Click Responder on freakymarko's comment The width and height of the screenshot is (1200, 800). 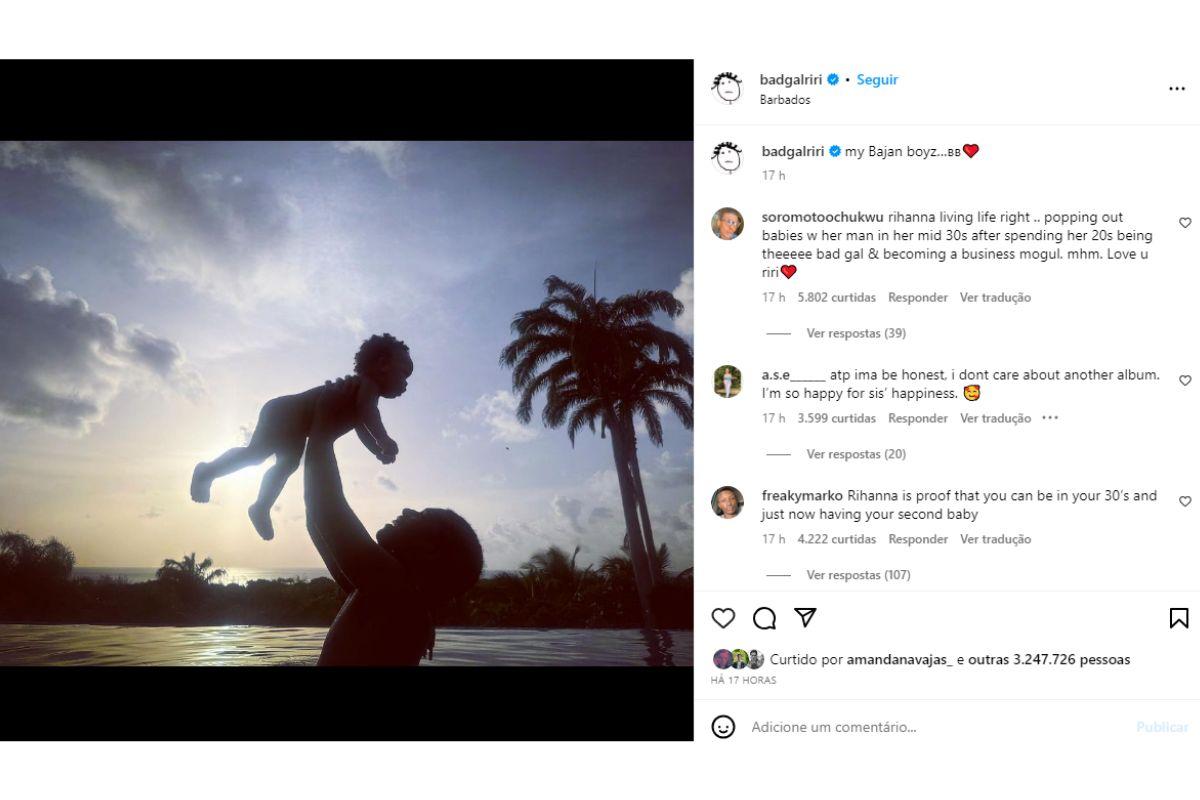[x=918, y=539]
